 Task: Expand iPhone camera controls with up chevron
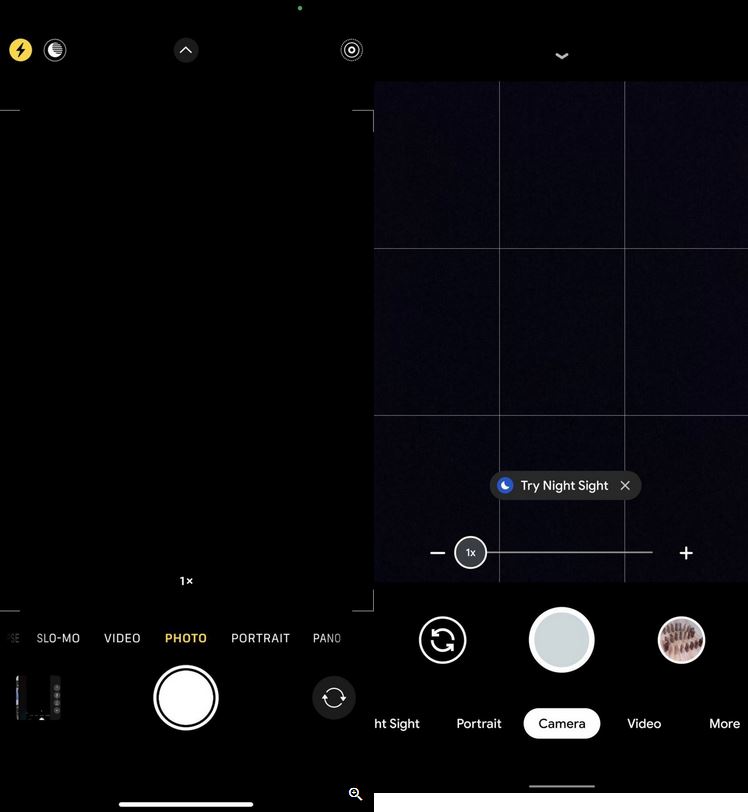click(186, 50)
